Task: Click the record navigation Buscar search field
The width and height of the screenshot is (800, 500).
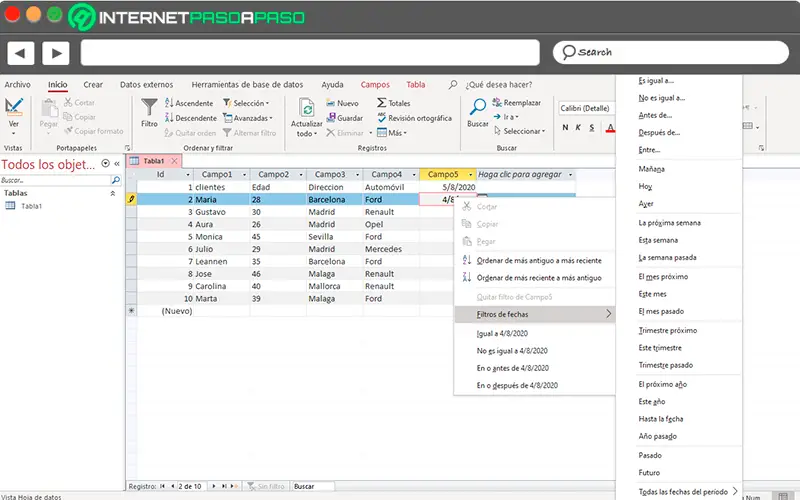Action: pyautogui.click(x=312, y=486)
